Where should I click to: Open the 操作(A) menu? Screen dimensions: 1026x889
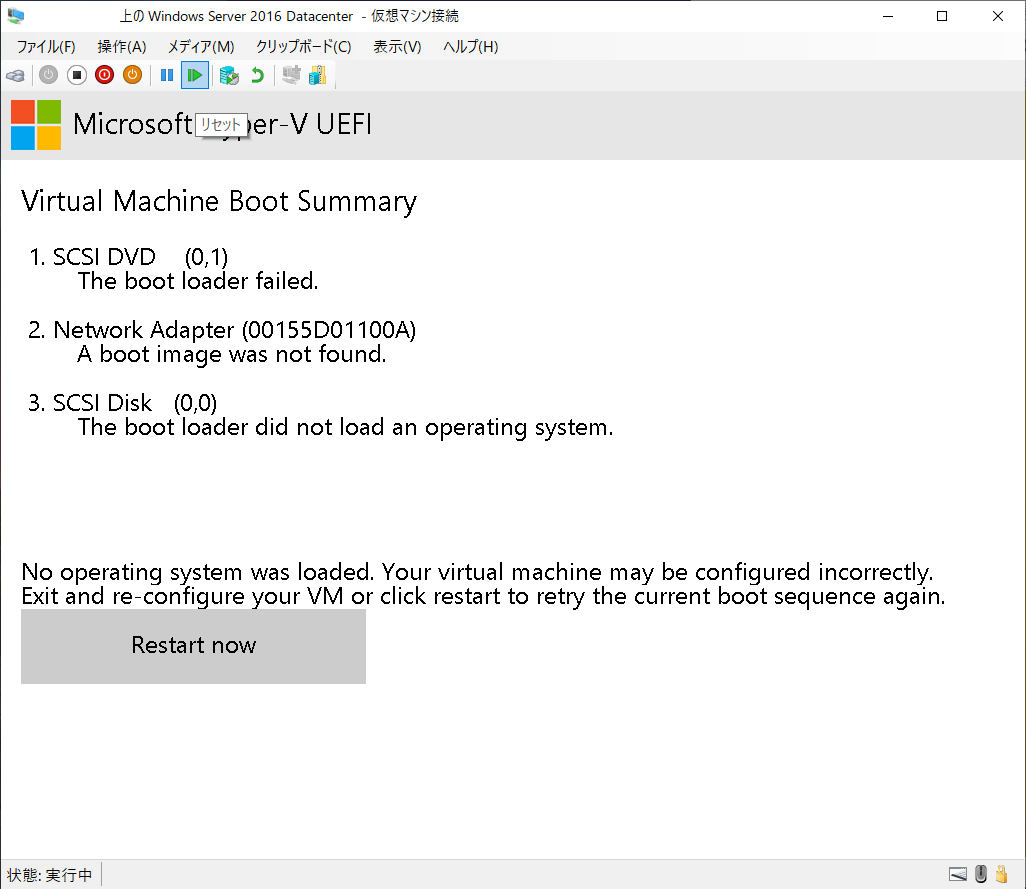[x=122, y=46]
